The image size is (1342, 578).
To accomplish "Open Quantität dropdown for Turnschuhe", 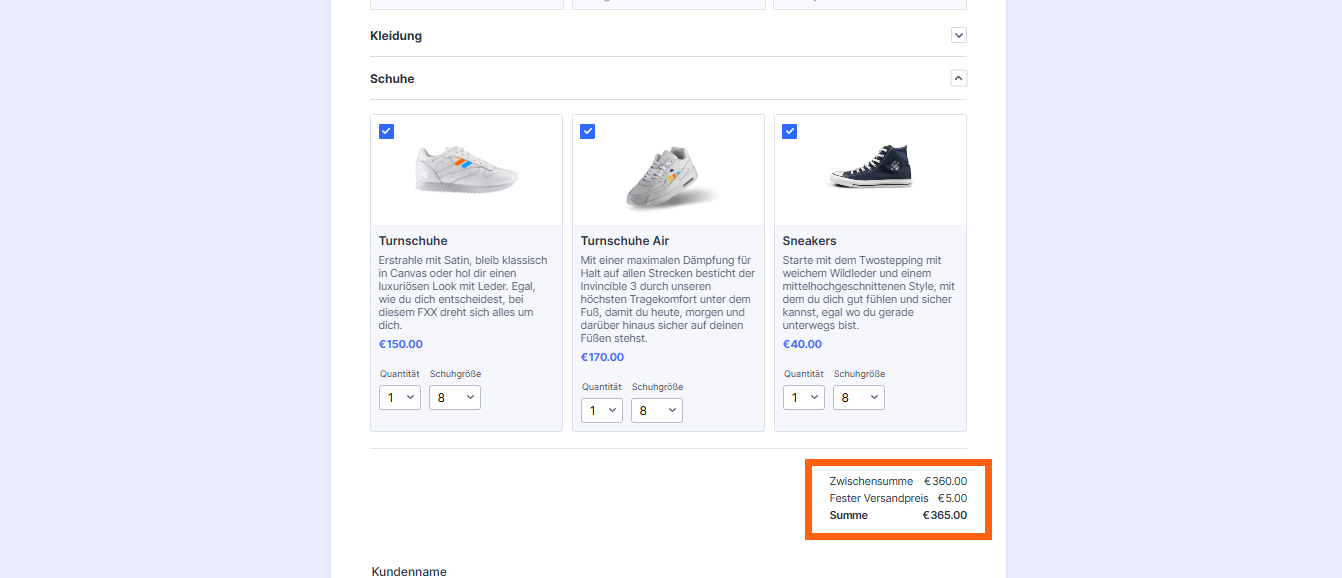I will [399, 397].
